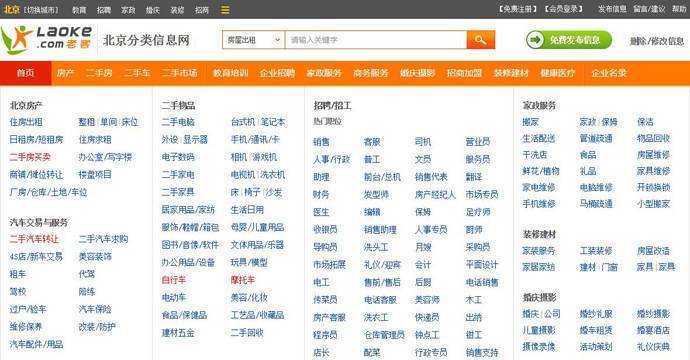Click the 留言/建议 link in top bar

(x=649, y=9)
